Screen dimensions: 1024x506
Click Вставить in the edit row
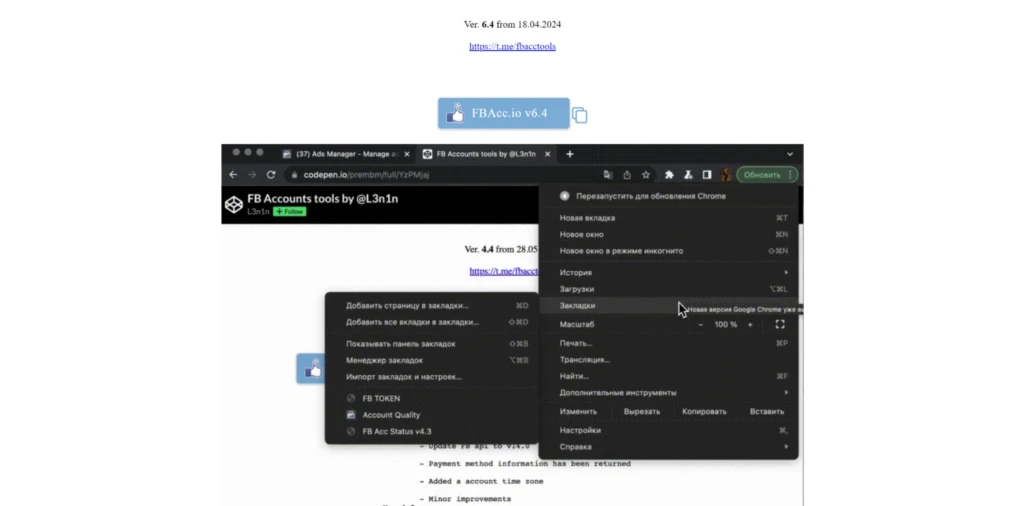click(767, 411)
